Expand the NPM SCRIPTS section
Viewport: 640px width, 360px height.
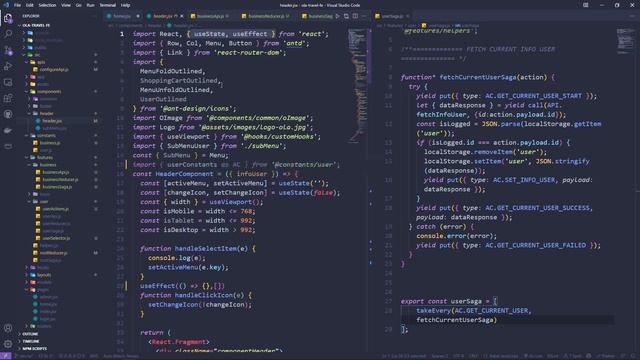[34, 349]
